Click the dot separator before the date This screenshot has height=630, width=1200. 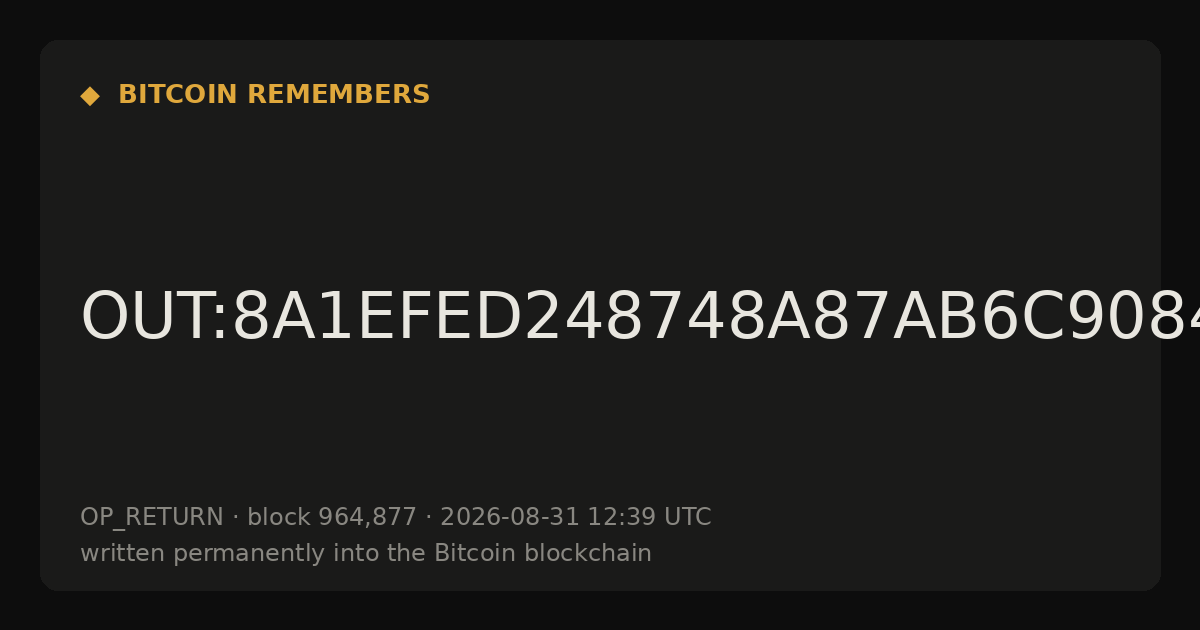(x=429, y=518)
